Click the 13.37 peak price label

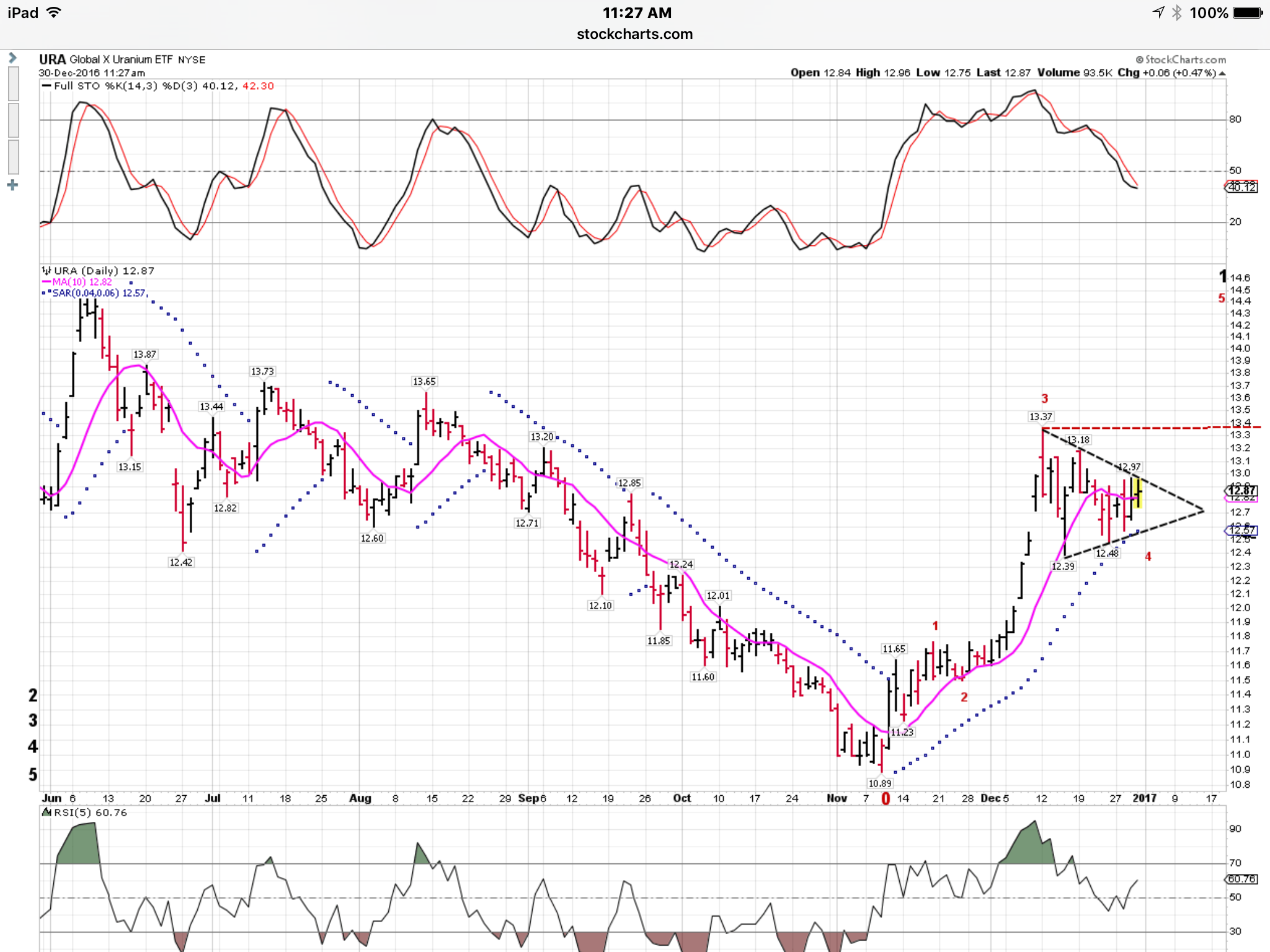coord(1040,416)
